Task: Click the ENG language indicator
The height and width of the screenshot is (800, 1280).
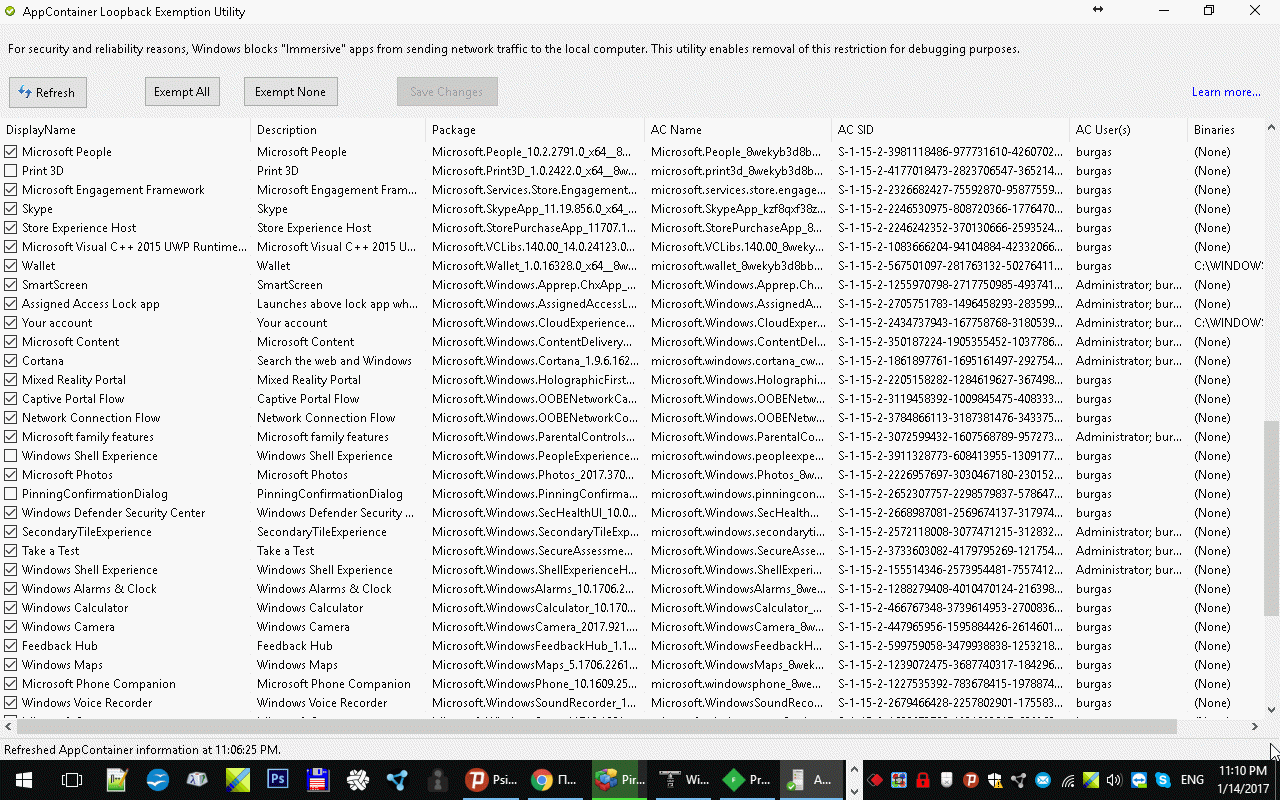Action: click(x=1192, y=780)
